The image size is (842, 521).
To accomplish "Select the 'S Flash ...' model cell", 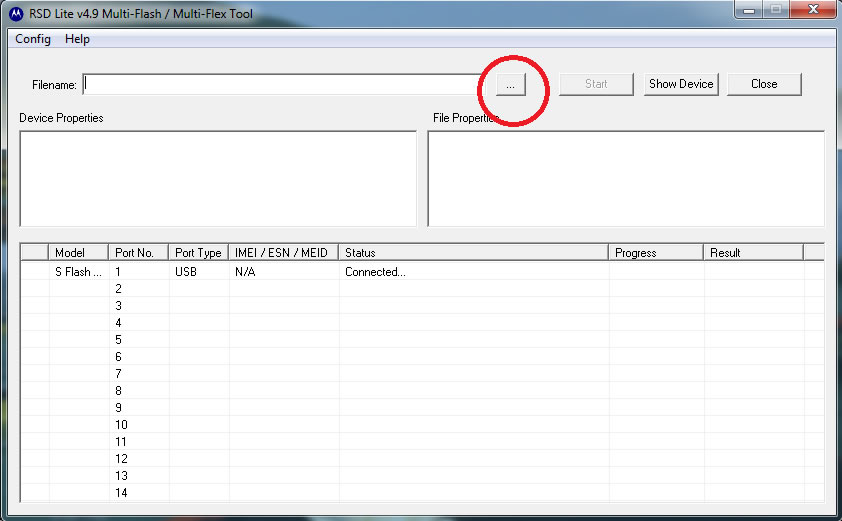I will point(78,272).
